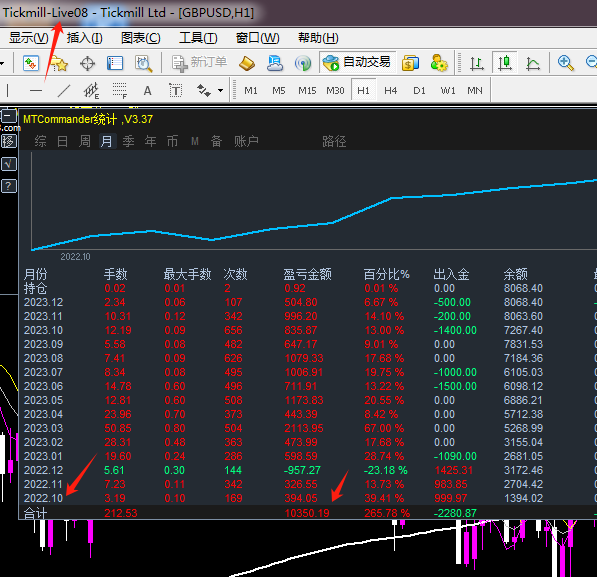Click the zoom in magnifier icon

[x=565, y=63]
